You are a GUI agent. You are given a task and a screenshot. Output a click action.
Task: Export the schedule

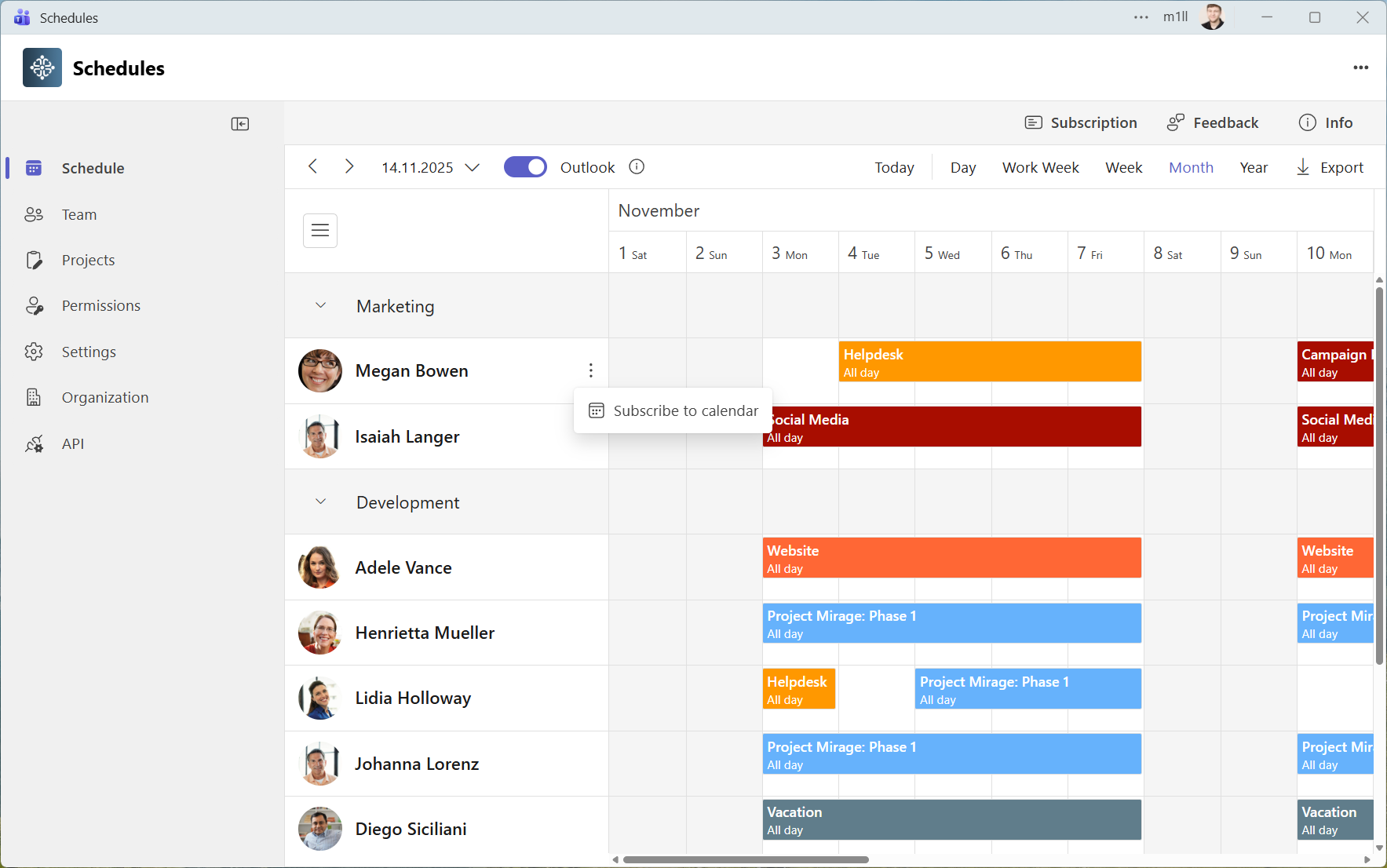coord(1330,168)
